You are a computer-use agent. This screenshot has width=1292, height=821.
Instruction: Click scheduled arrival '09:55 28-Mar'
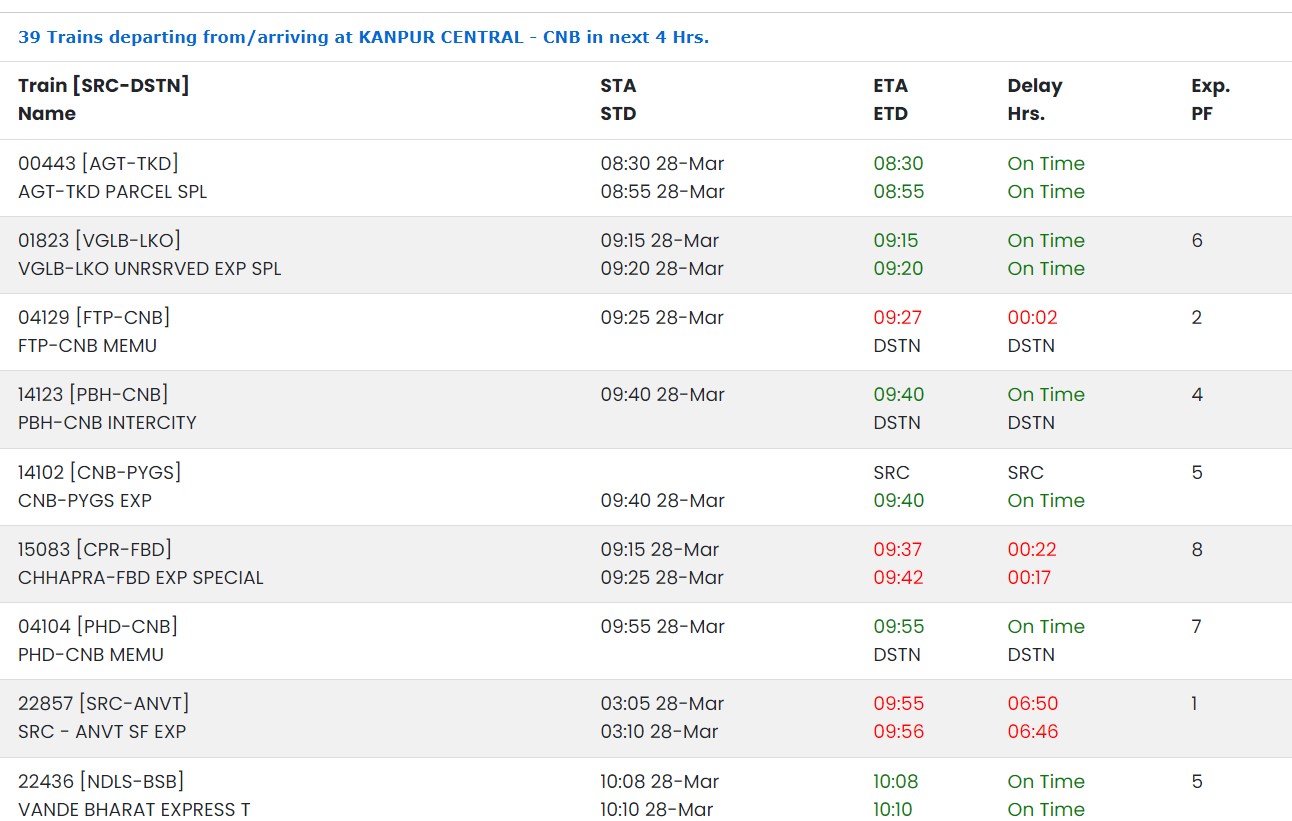[662, 627]
